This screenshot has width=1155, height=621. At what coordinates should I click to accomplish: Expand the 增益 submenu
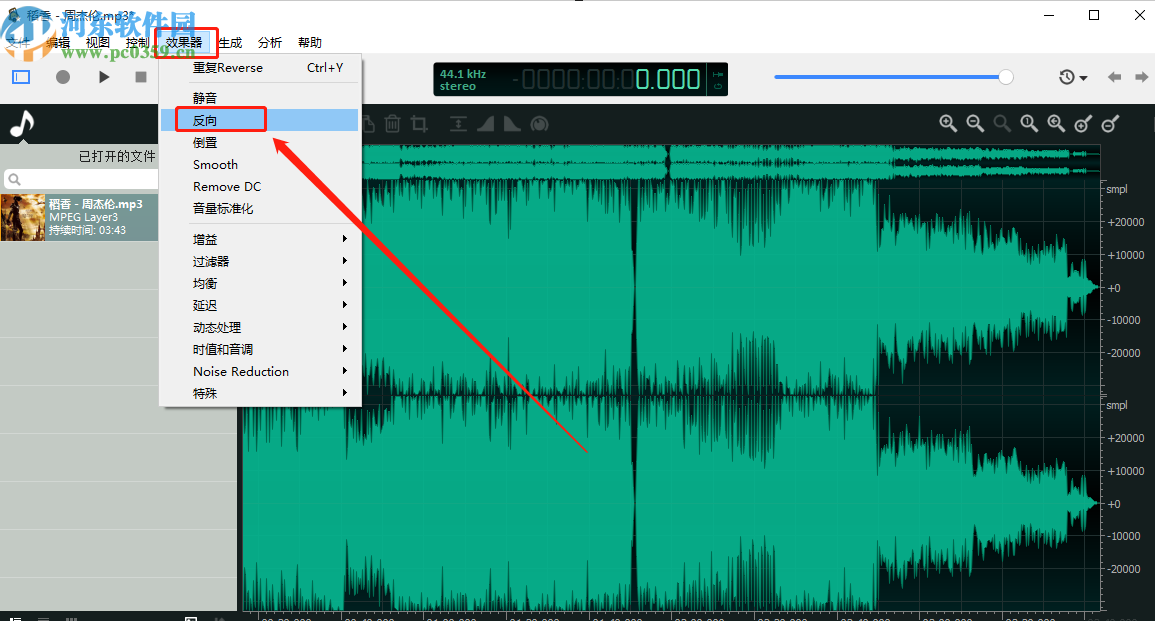[x=260, y=239]
